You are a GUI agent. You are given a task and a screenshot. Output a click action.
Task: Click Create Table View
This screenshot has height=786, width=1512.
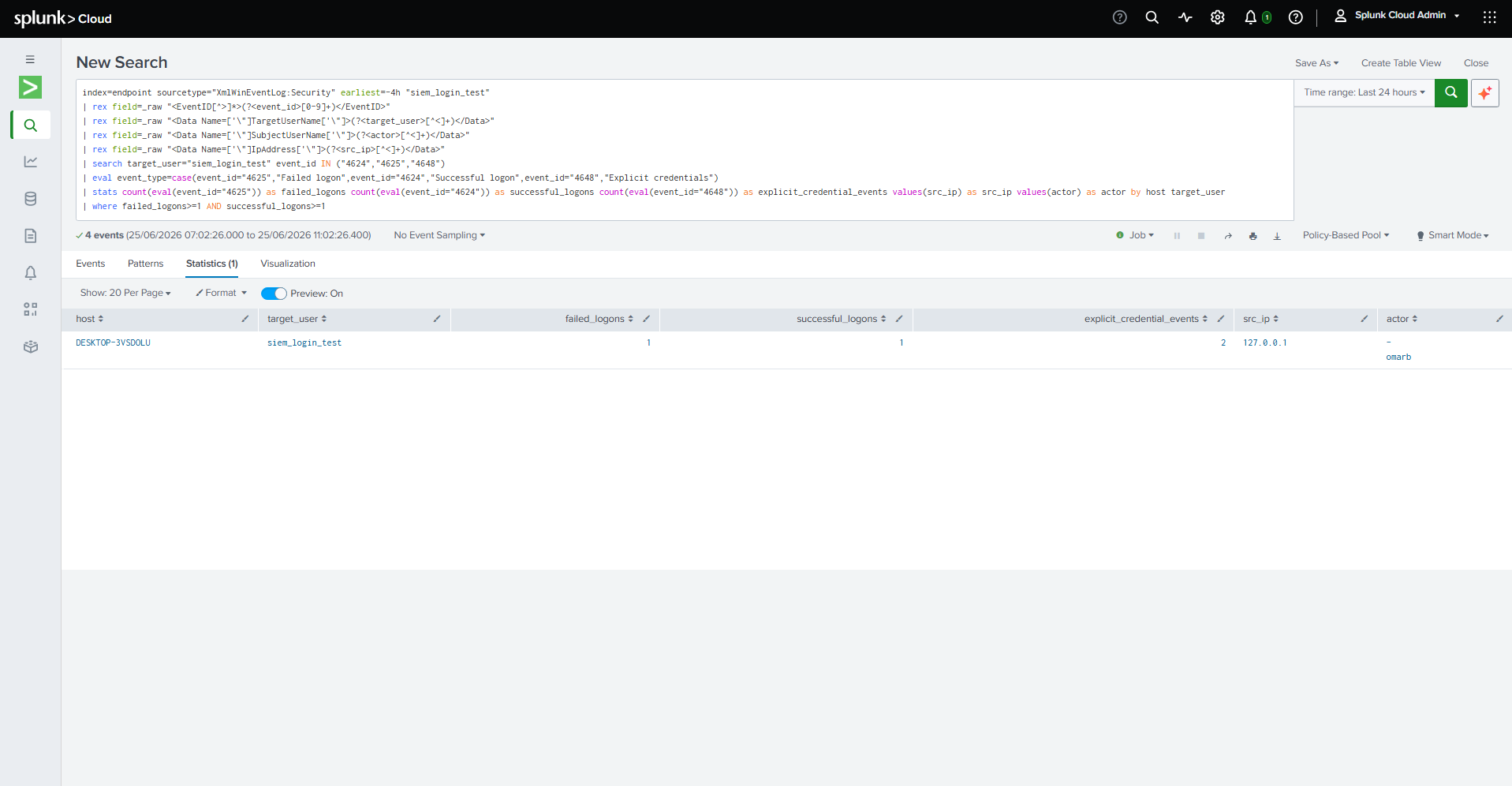pos(1401,63)
